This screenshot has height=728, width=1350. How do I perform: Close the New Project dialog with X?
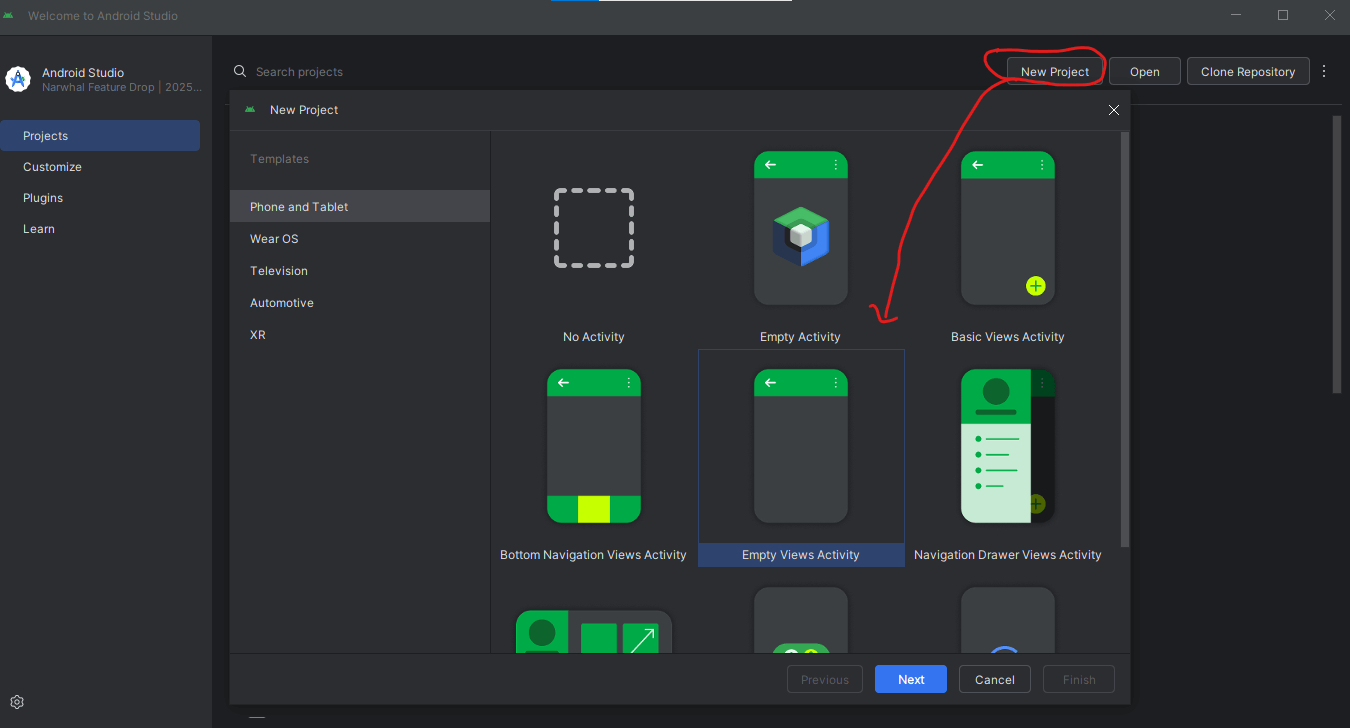tap(1113, 110)
